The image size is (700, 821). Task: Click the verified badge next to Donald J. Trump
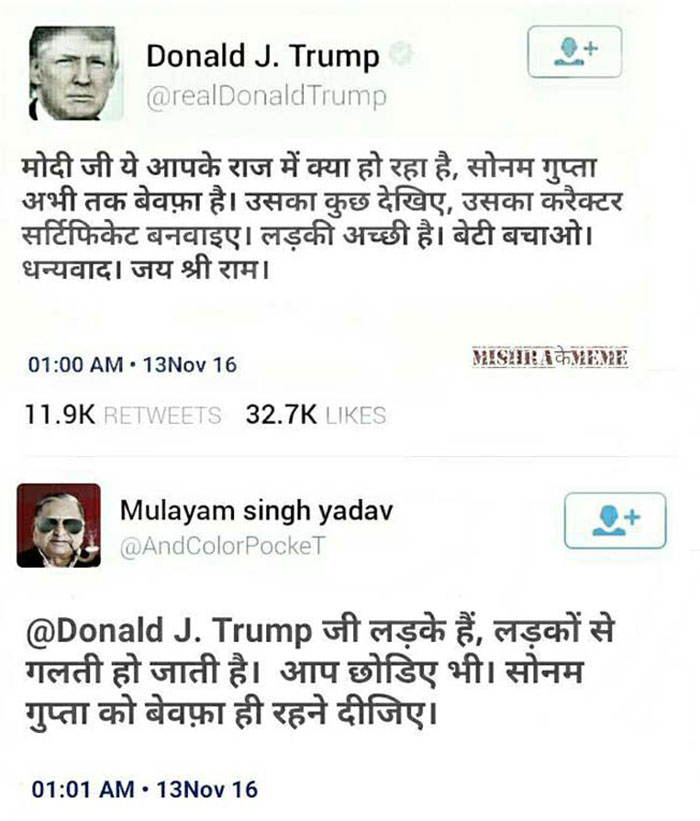tap(401, 53)
